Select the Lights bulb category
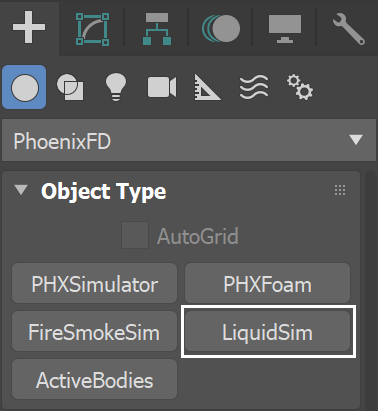Image resolution: width=378 pixels, height=411 pixels. coord(116,87)
